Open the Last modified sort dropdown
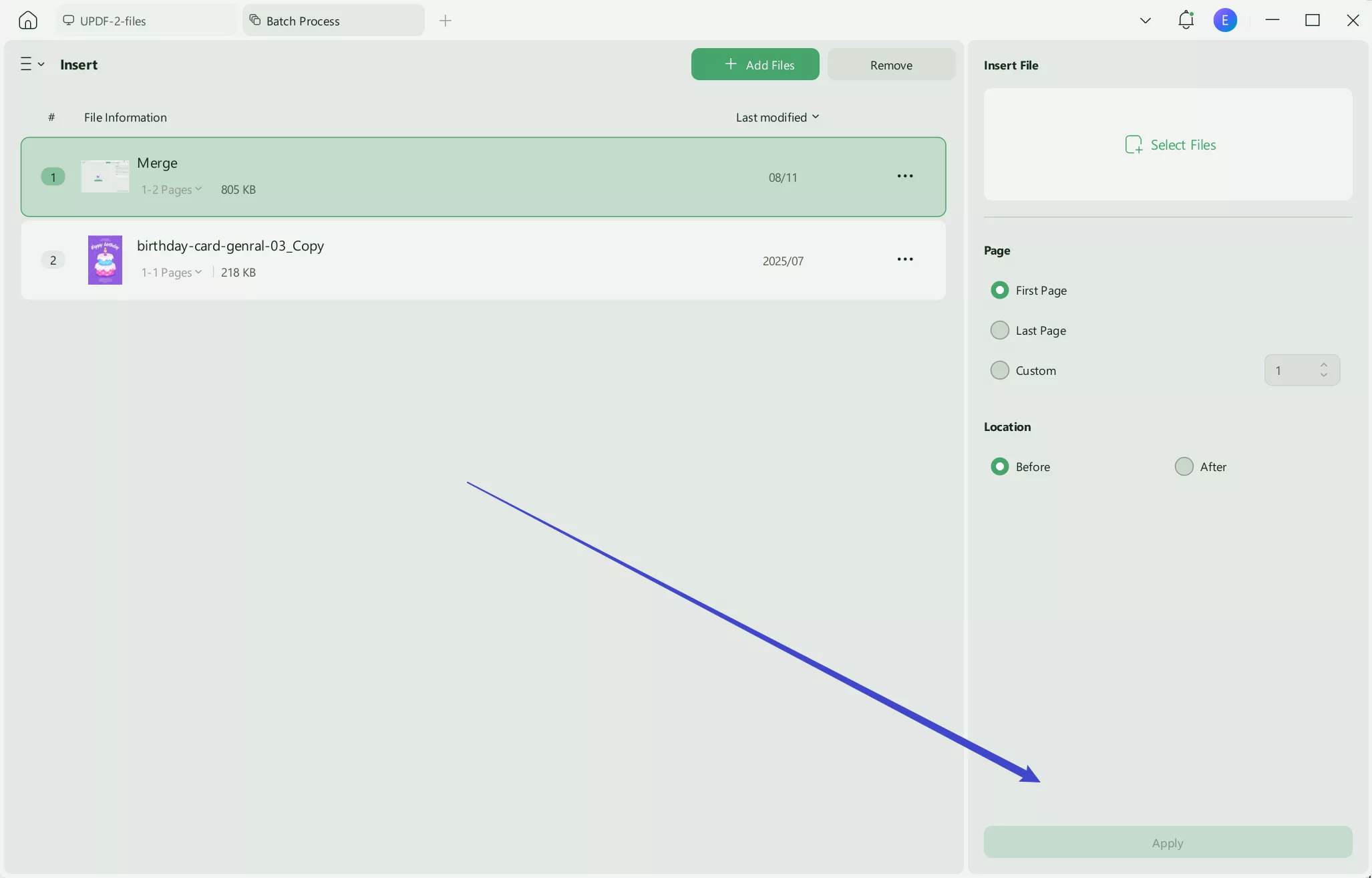1372x878 pixels. coord(778,117)
